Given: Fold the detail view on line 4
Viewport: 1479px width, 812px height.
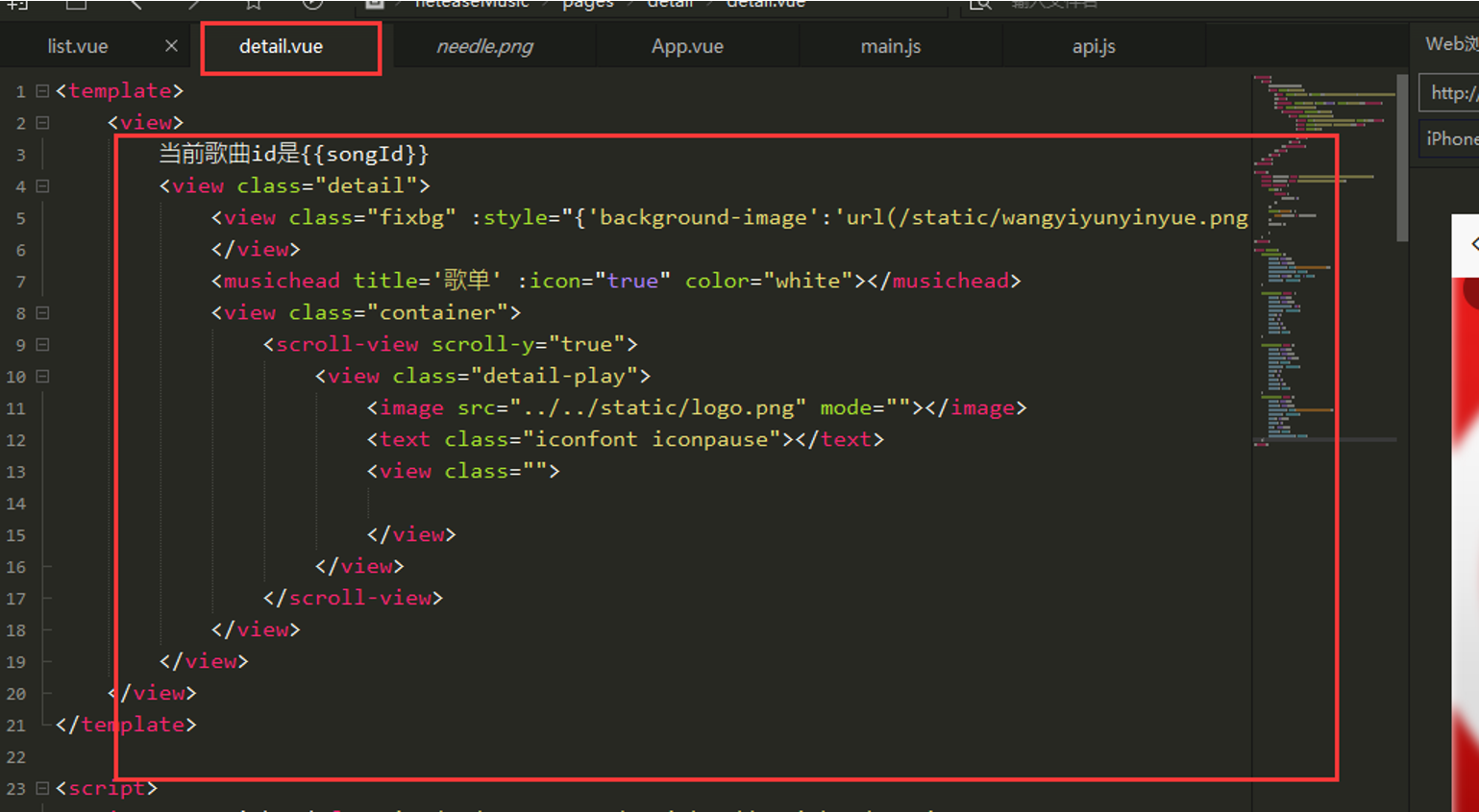Looking at the screenshot, I should click(42, 186).
